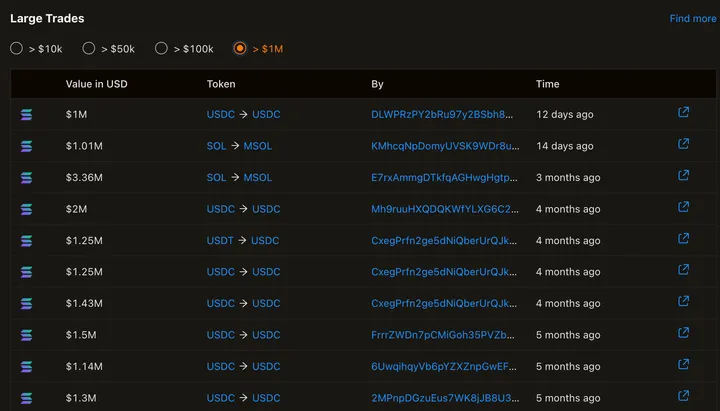Click the USDT token link
The image size is (720, 411).
tap(220, 240)
